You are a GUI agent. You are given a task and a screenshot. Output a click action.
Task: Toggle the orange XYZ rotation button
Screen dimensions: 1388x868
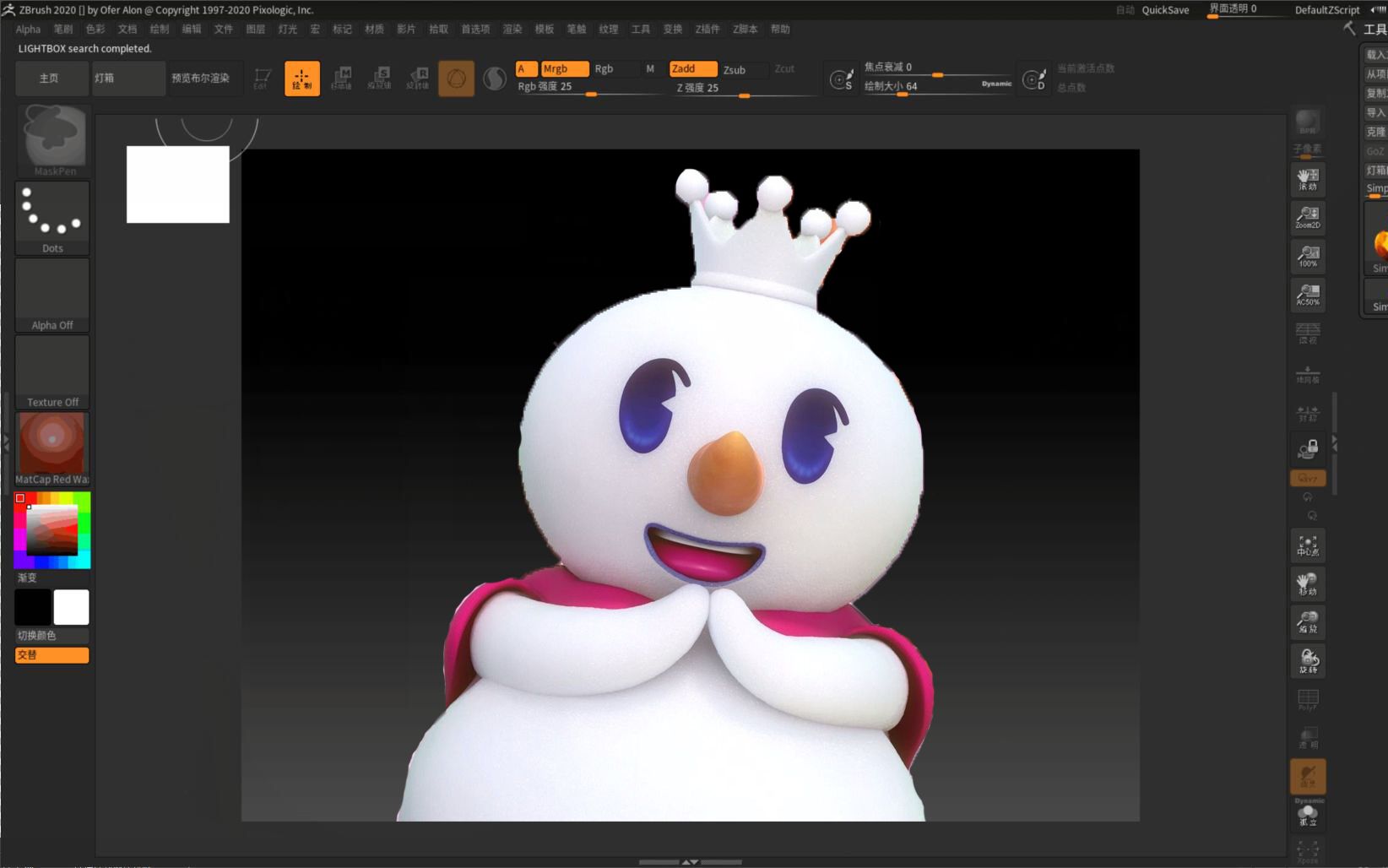(1308, 478)
